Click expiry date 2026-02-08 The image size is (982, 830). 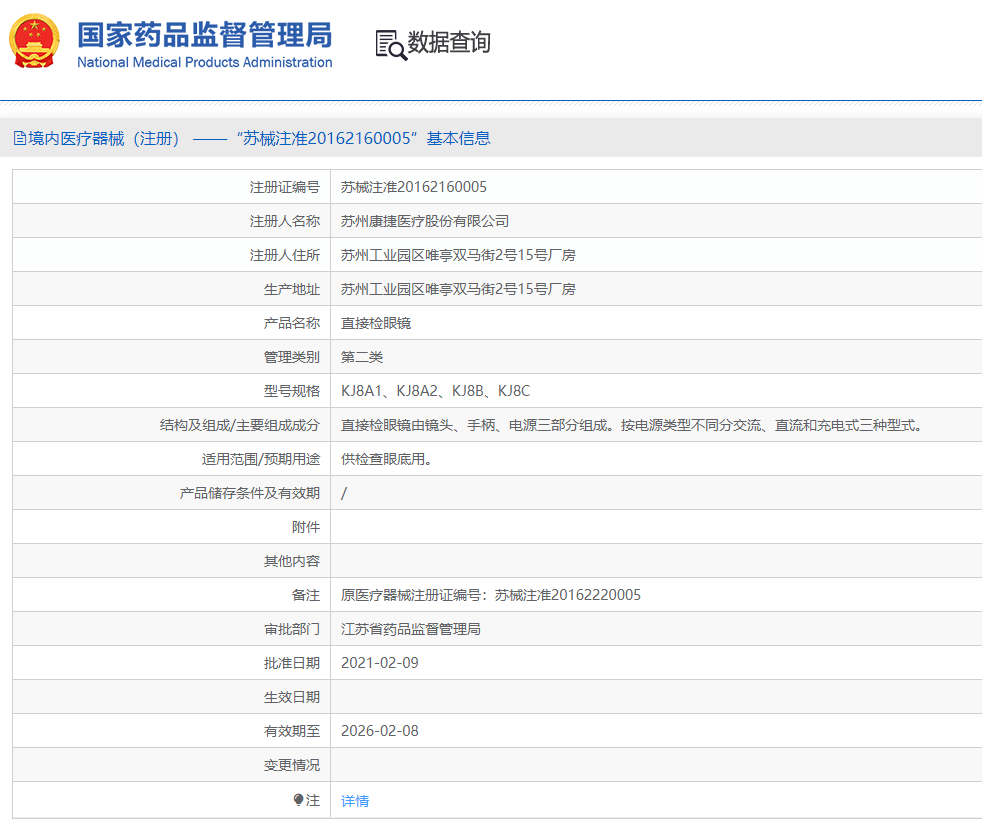(x=380, y=731)
